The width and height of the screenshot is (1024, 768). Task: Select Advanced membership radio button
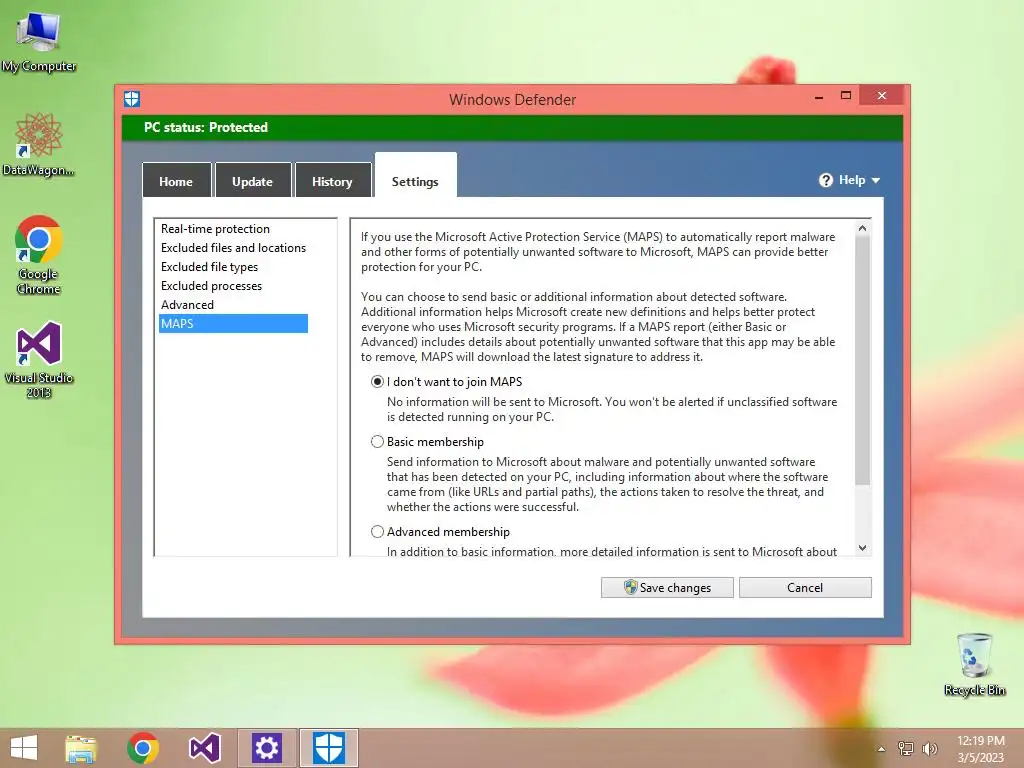(x=377, y=532)
